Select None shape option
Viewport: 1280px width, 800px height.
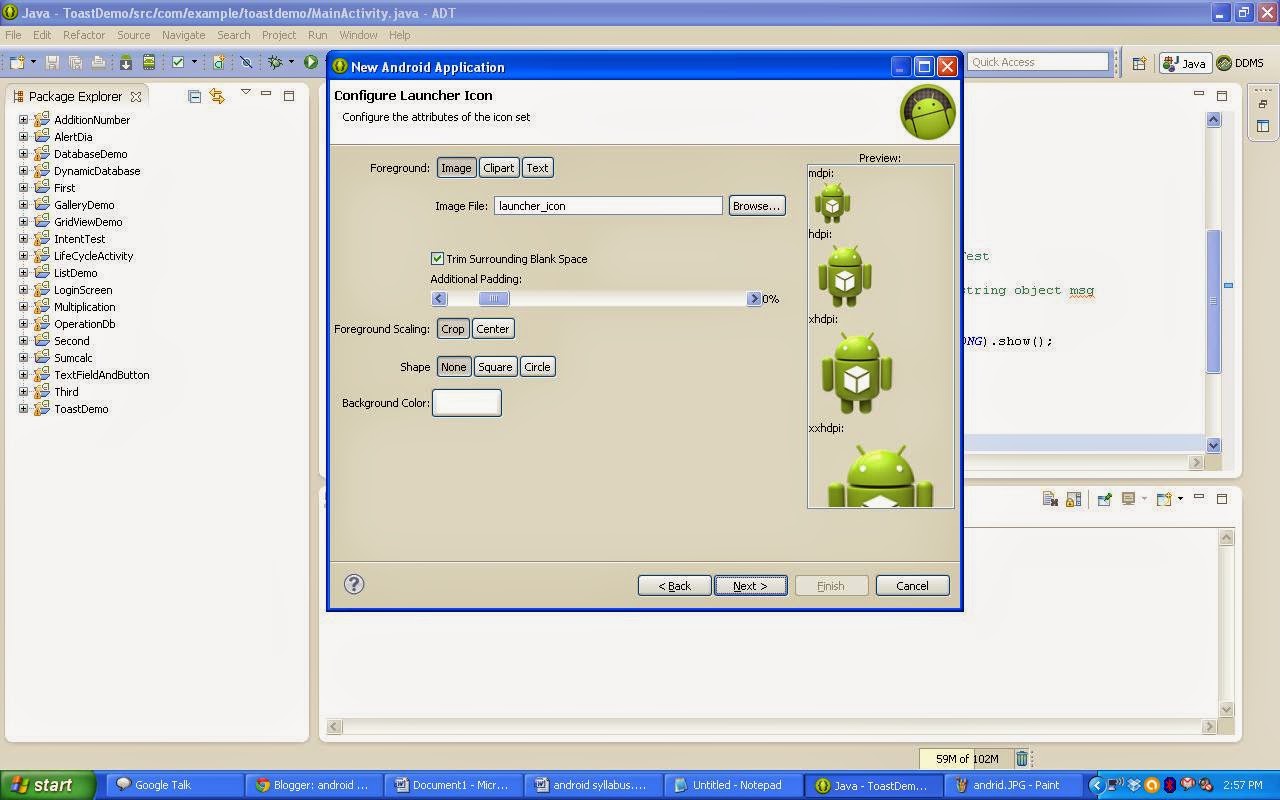[x=454, y=367]
